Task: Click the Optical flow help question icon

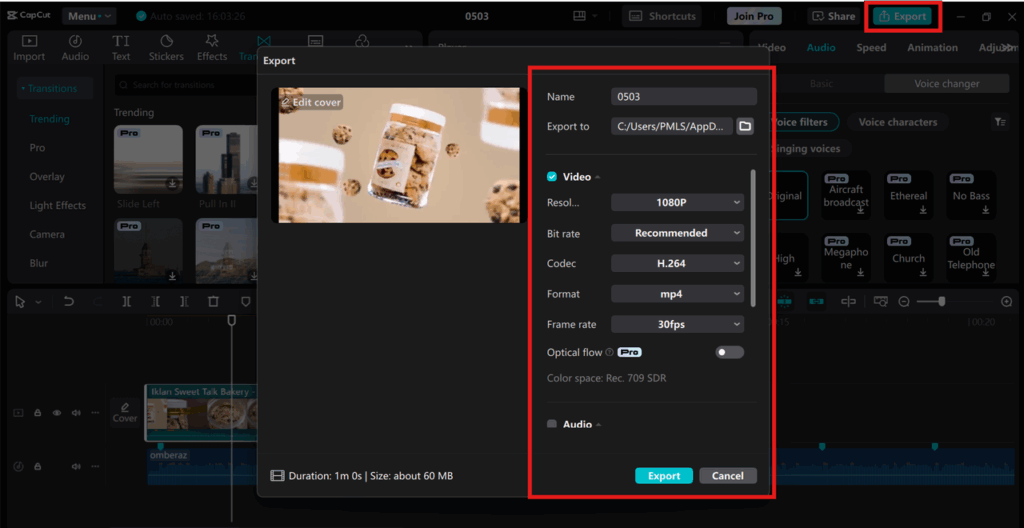Action: [x=609, y=352]
